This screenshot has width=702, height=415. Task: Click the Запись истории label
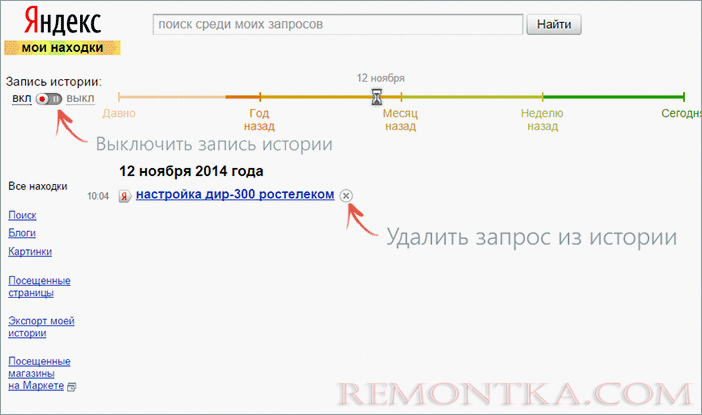(54, 82)
